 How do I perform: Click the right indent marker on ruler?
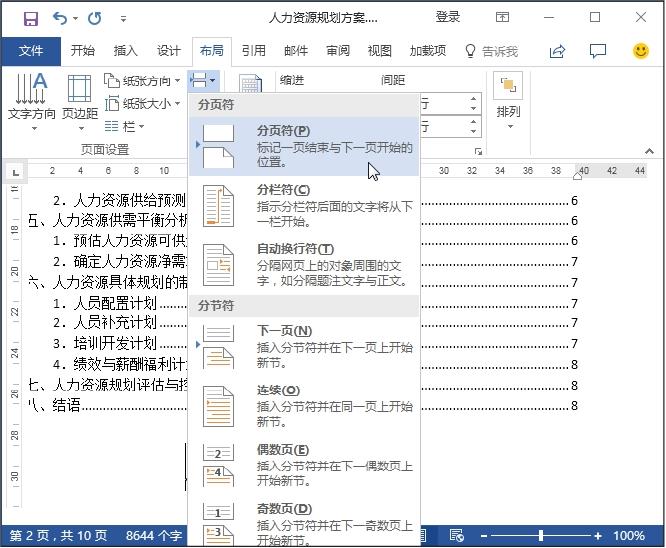click(x=577, y=176)
